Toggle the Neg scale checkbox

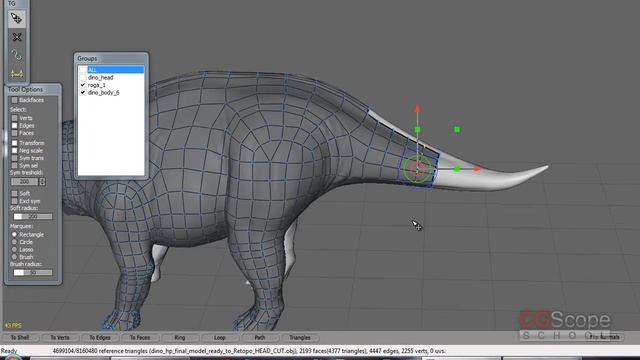pos(15,151)
